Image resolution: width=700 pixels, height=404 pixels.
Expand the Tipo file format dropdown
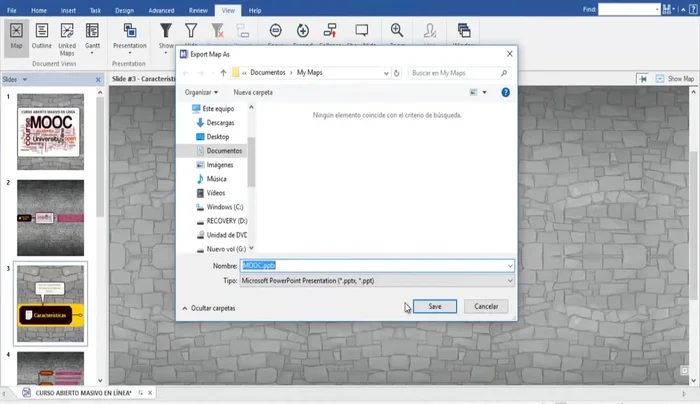(x=509, y=282)
